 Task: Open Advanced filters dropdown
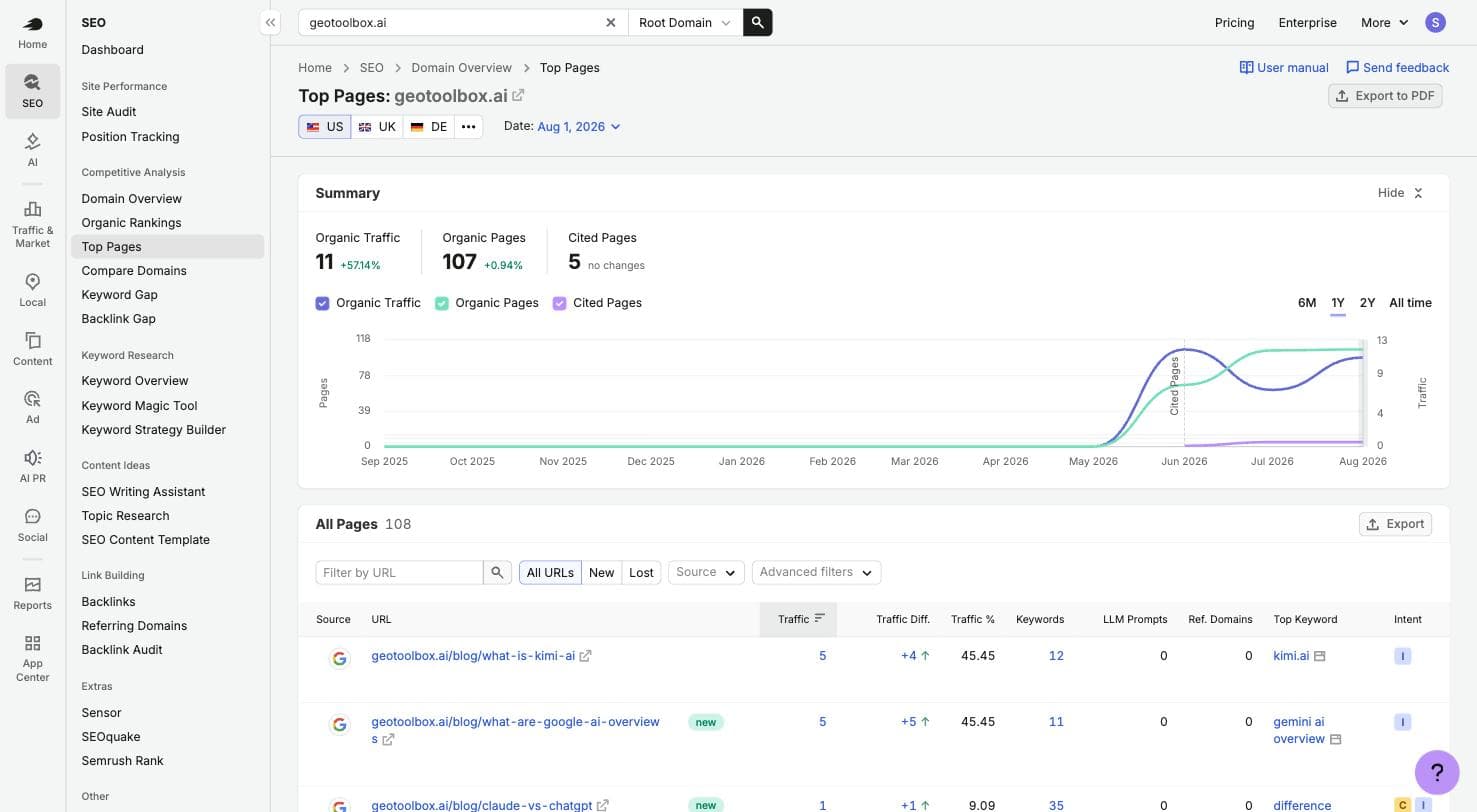click(816, 572)
